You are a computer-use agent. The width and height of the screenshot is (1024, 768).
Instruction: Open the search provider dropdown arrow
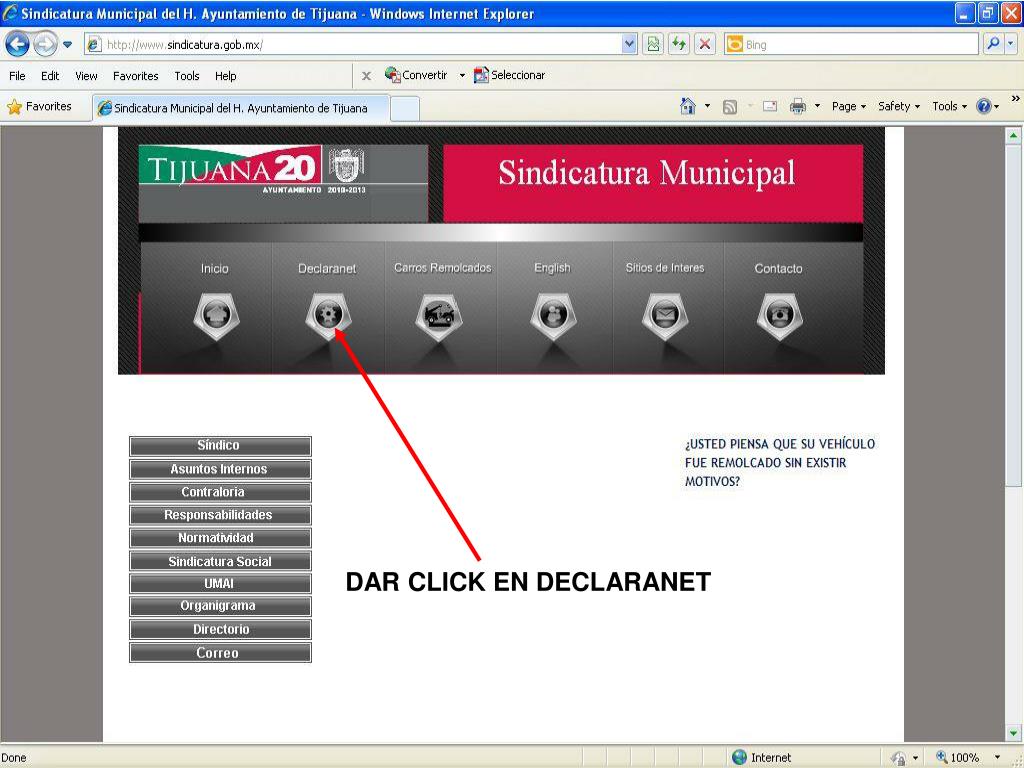(1011, 44)
